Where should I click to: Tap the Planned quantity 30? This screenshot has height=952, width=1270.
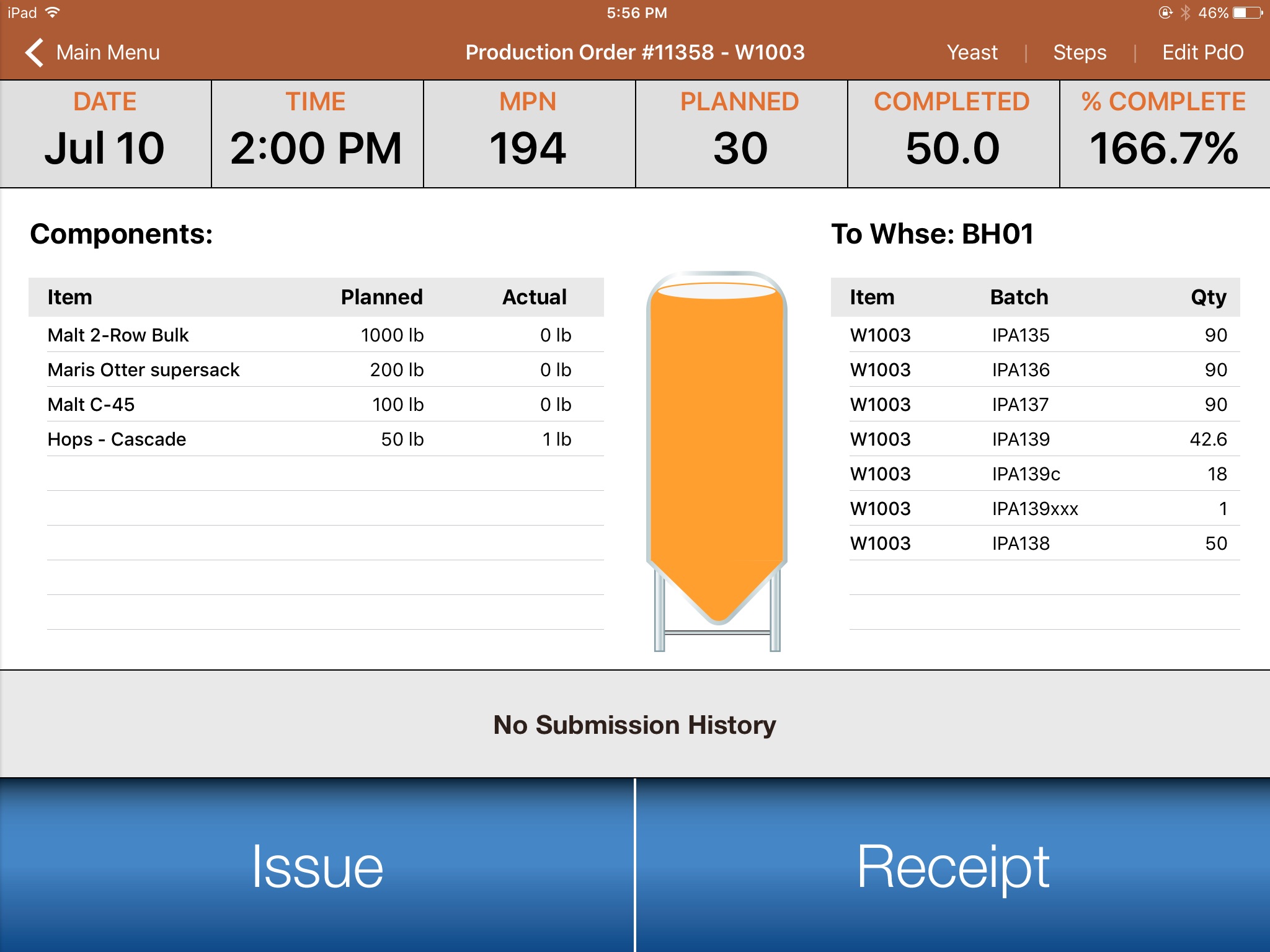740,147
